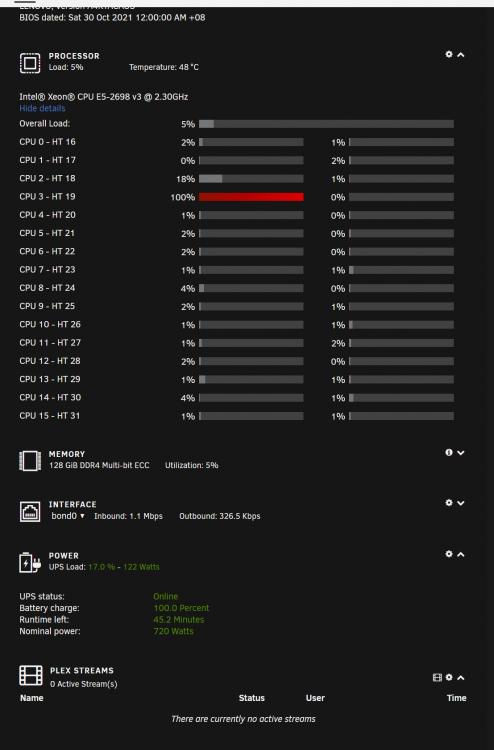Image resolution: width=494 pixels, height=750 pixels.
Task: Click the Plex Streams filmstrip icon
Action: pyautogui.click(x=31, y=675)
